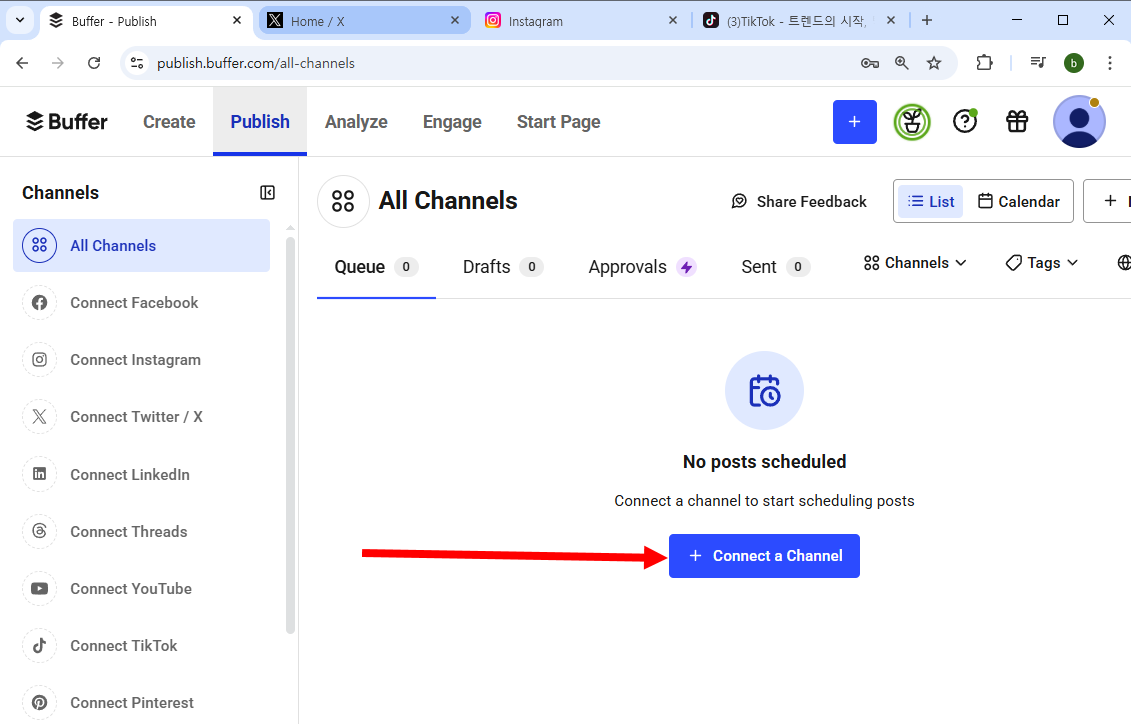The width and height of the screenshot is (1131, 724).
Task: Click the Connect Twitter / X label
Action: 136,417
